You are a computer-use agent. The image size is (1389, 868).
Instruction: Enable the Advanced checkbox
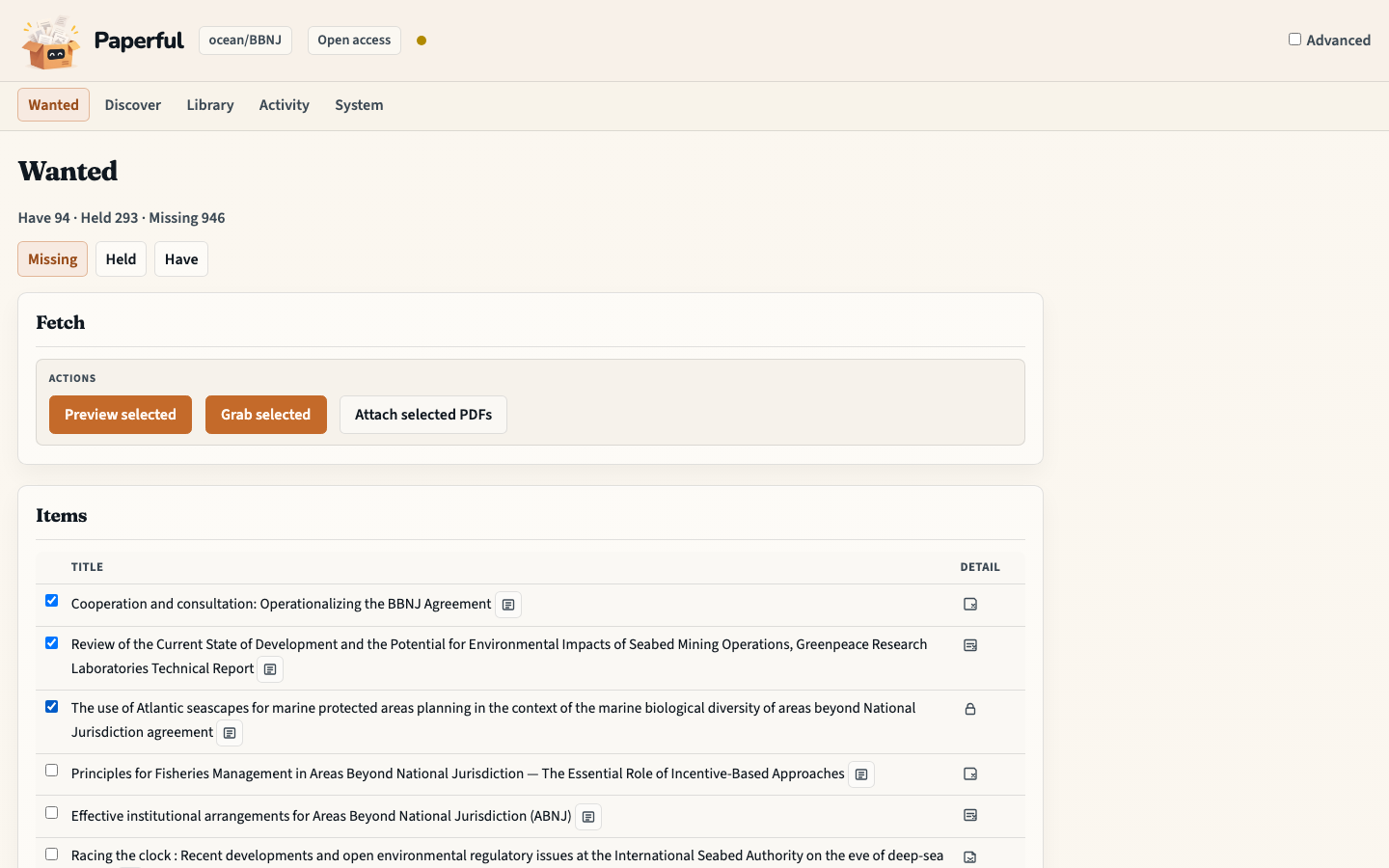1294,40
